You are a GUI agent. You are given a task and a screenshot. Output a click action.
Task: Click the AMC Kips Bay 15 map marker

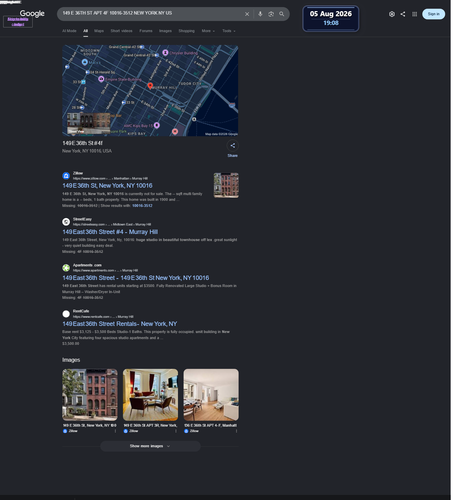click(x=157, y=125)
